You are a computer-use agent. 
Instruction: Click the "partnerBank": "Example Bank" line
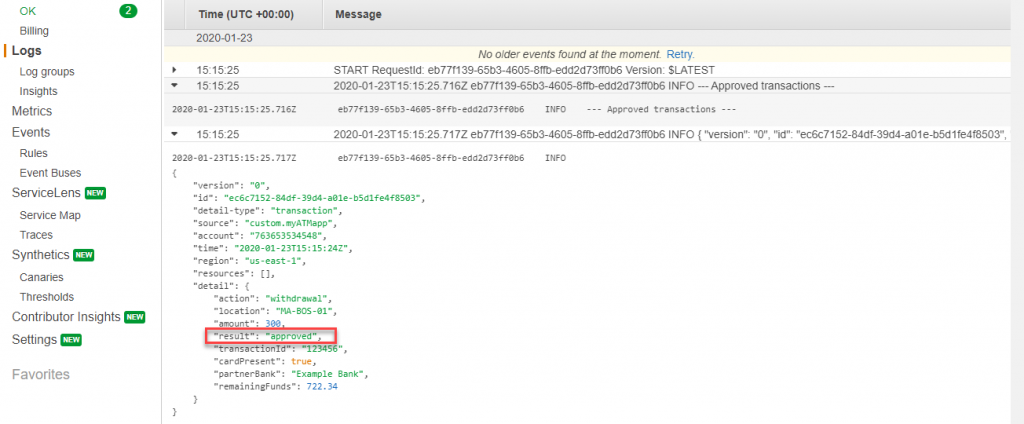pos(292,375)
